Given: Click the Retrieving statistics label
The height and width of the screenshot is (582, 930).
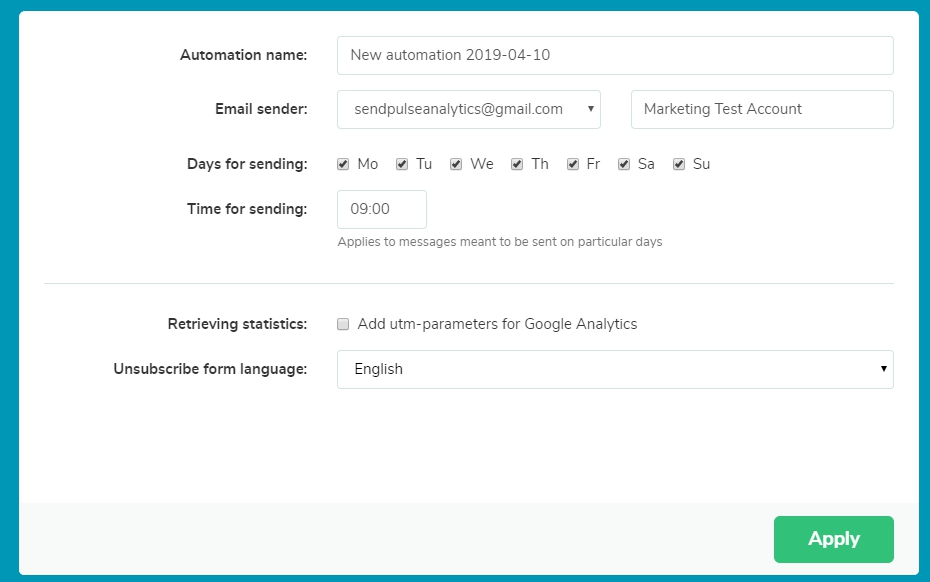Looking at the screenshot, I should tap(238, 324).
